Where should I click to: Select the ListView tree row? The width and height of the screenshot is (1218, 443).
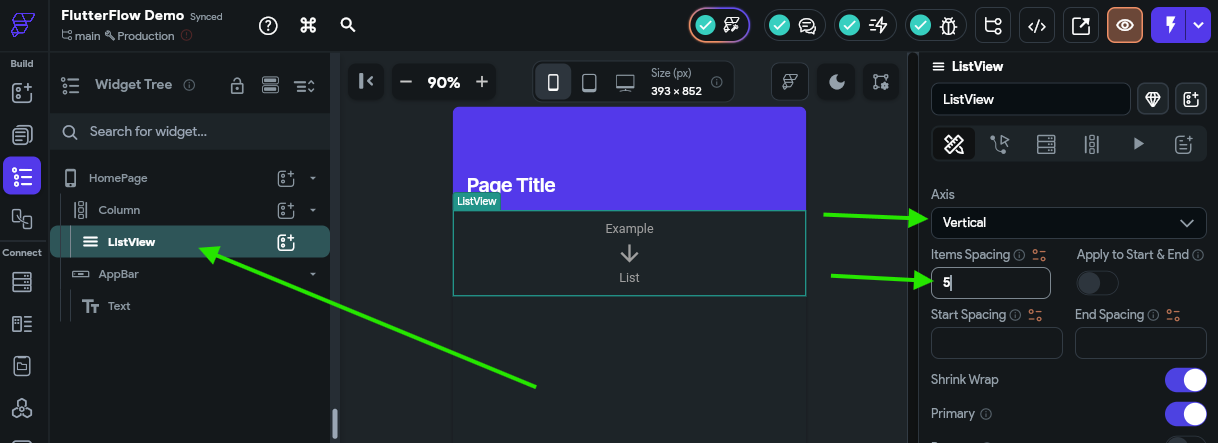tap(190, 242)
